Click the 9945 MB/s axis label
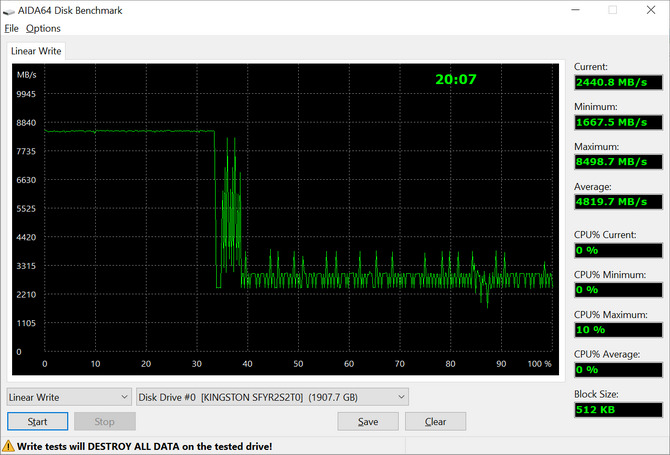The width and height of the screenshot is (670, 455). (x=26, y=94)
